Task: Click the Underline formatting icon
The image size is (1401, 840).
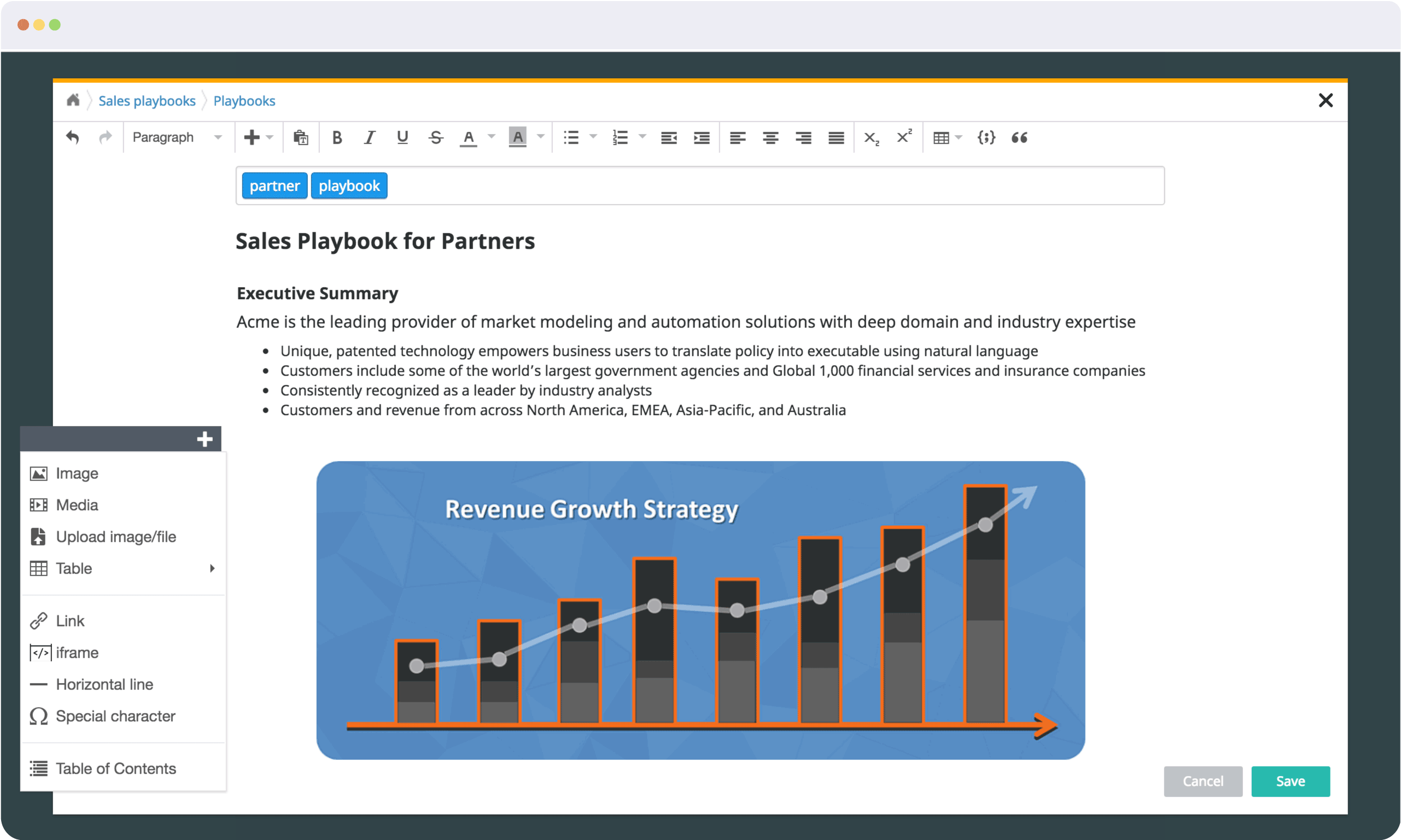Action: 402,139
